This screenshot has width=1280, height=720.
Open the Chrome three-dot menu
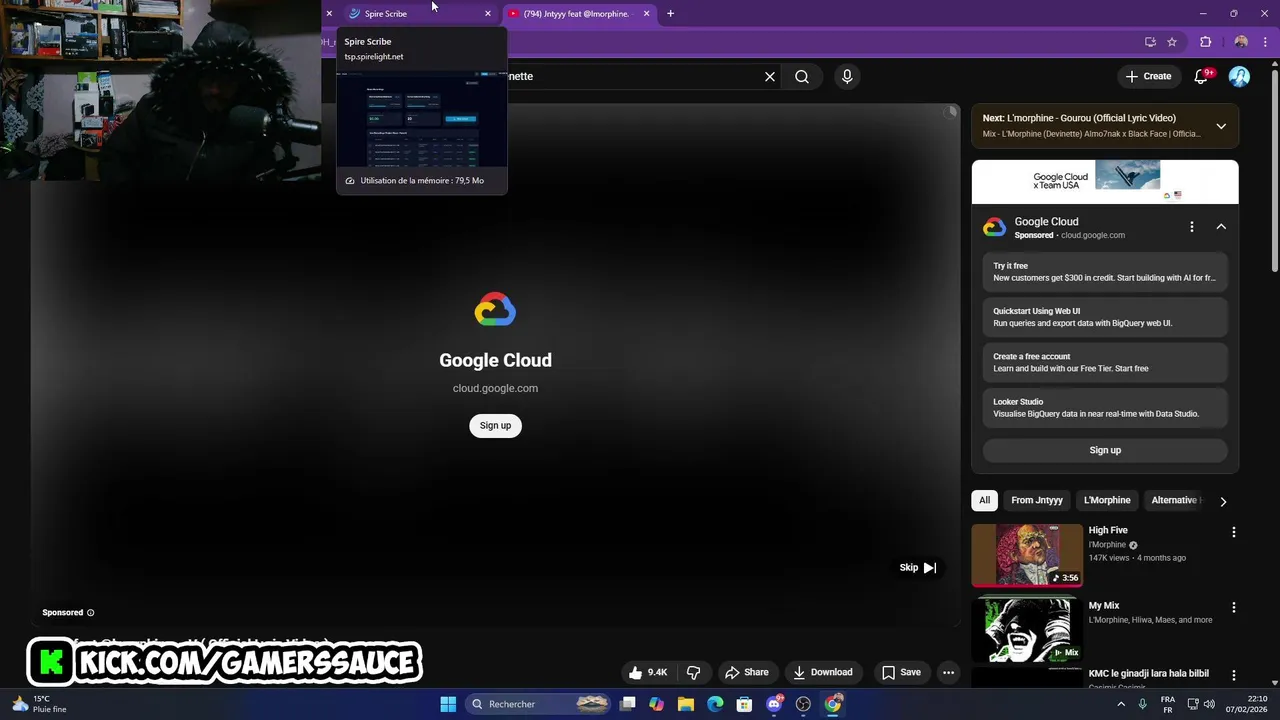[x=1265, y=42]
